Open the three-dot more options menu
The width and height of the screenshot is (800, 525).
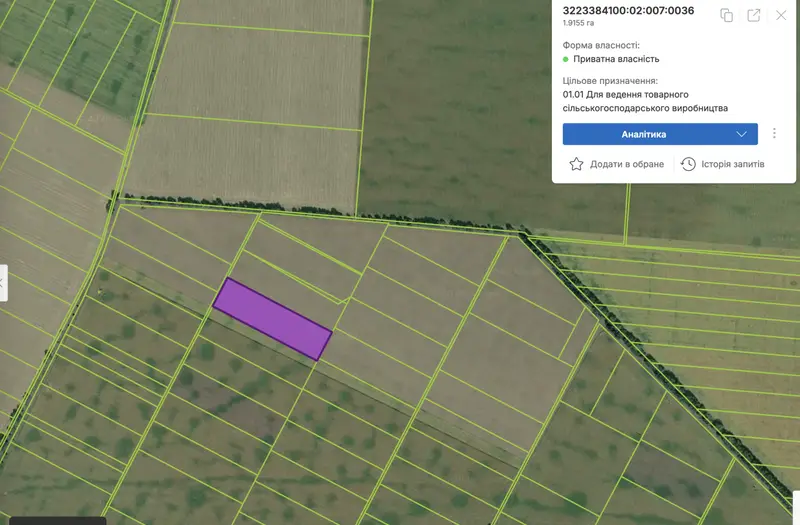pos(774,134)
